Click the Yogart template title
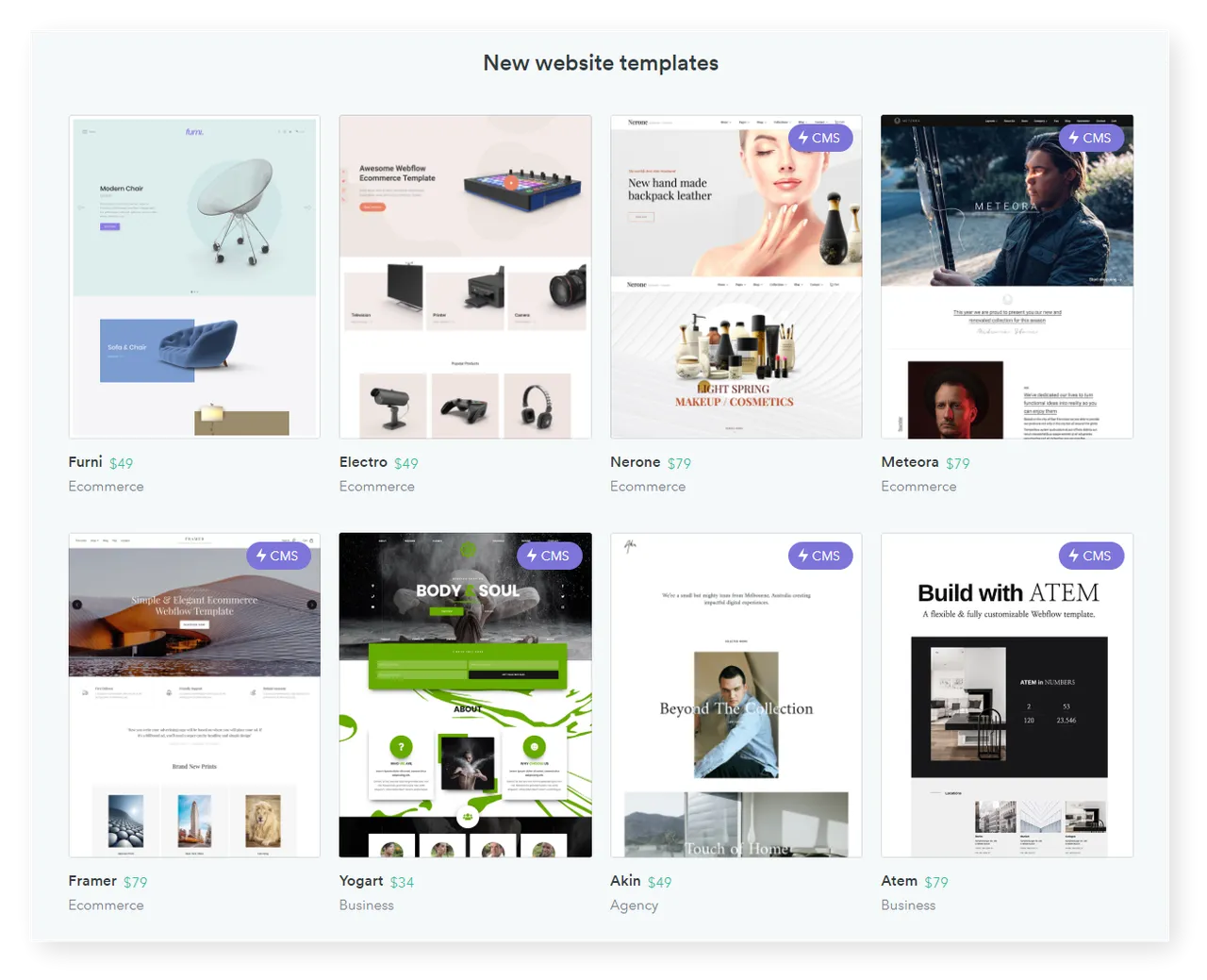The height and width of the screenshot is (980, 1207). [361, 881]
